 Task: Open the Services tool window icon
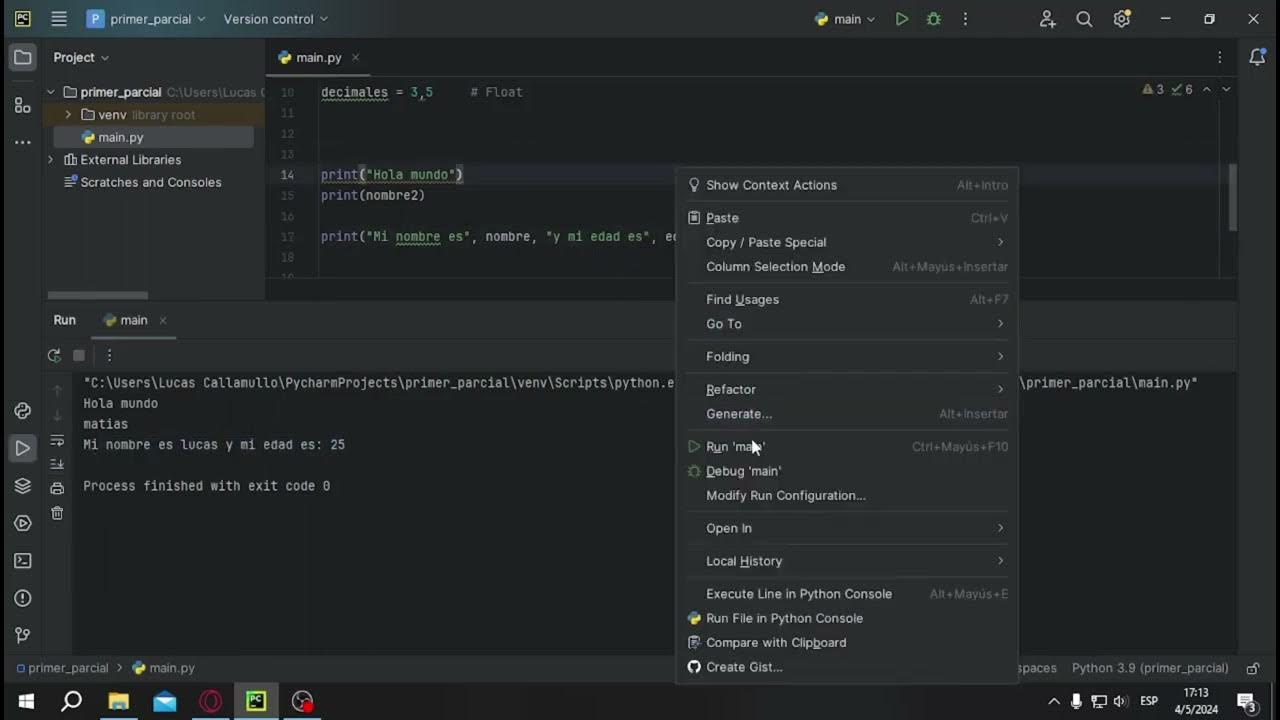pos(22,523)
